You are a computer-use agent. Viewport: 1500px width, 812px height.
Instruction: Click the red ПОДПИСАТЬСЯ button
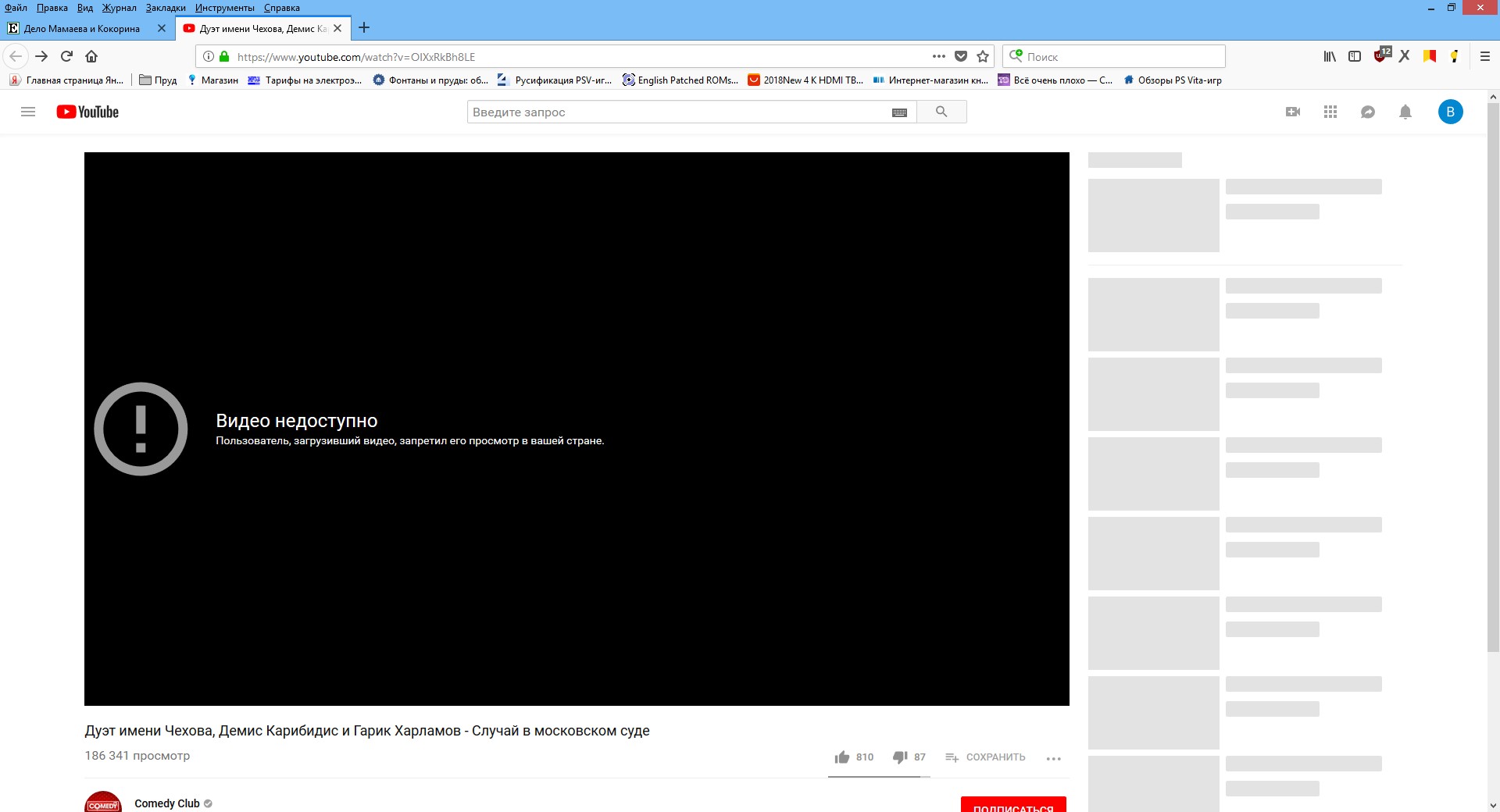1013,806
